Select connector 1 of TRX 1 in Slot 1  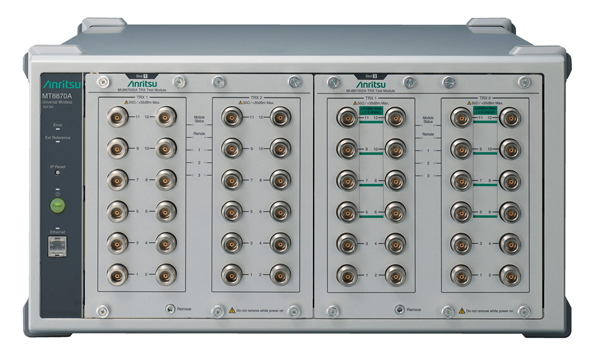117,274
